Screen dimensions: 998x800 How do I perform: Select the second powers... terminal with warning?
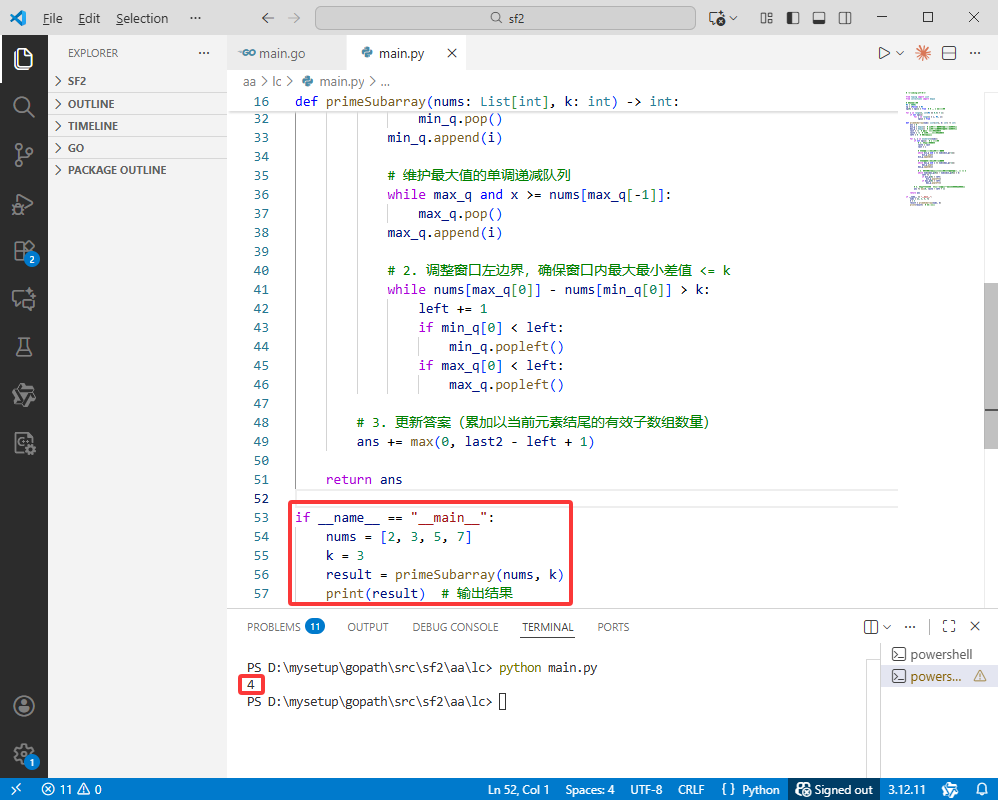[x=939, y=676]
